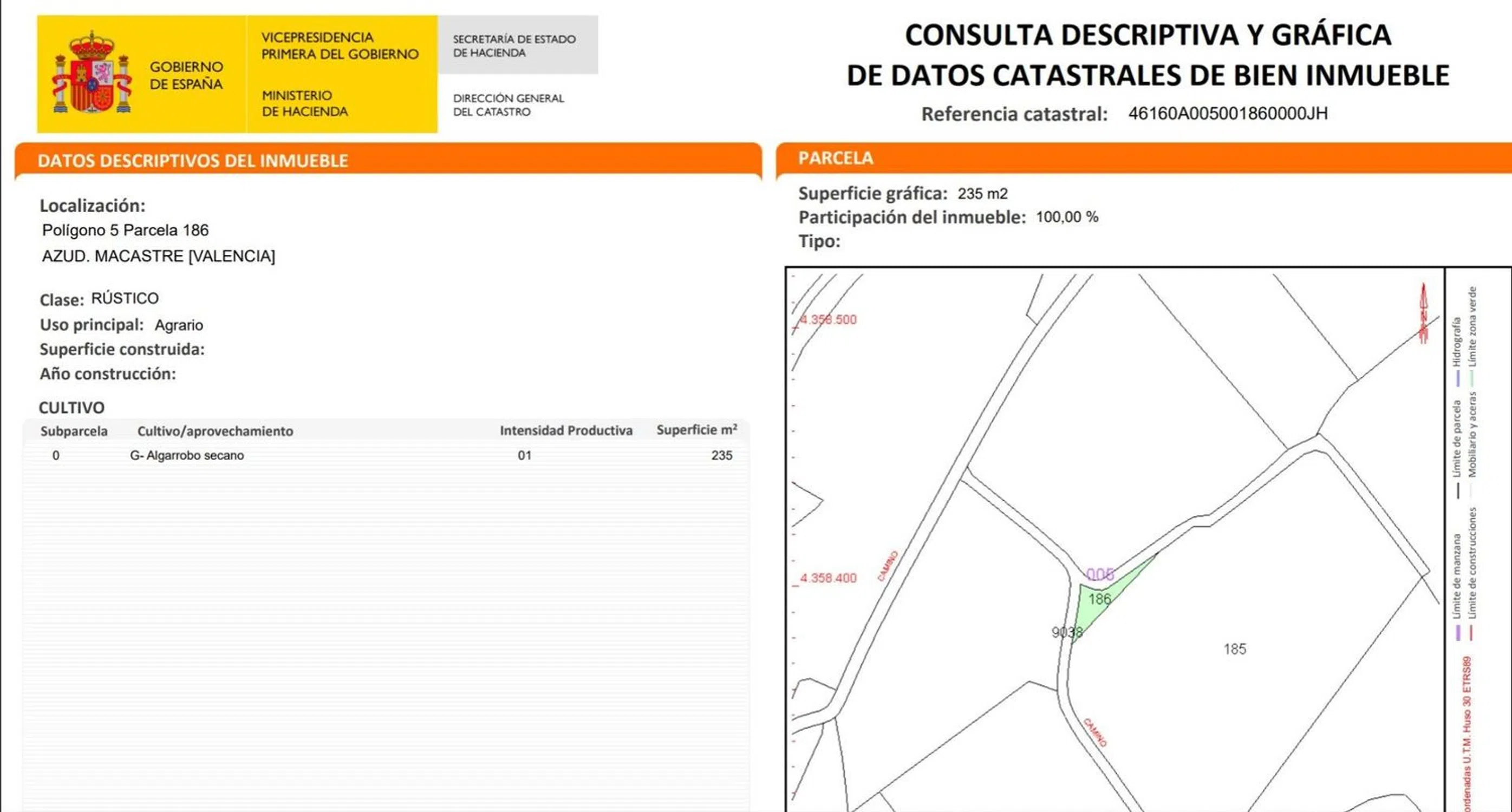Image resolution: width=1512 pixels, height=812 pixels.
Task: Click the G- Algarrobo secano table row
Action: click(187, 455)
